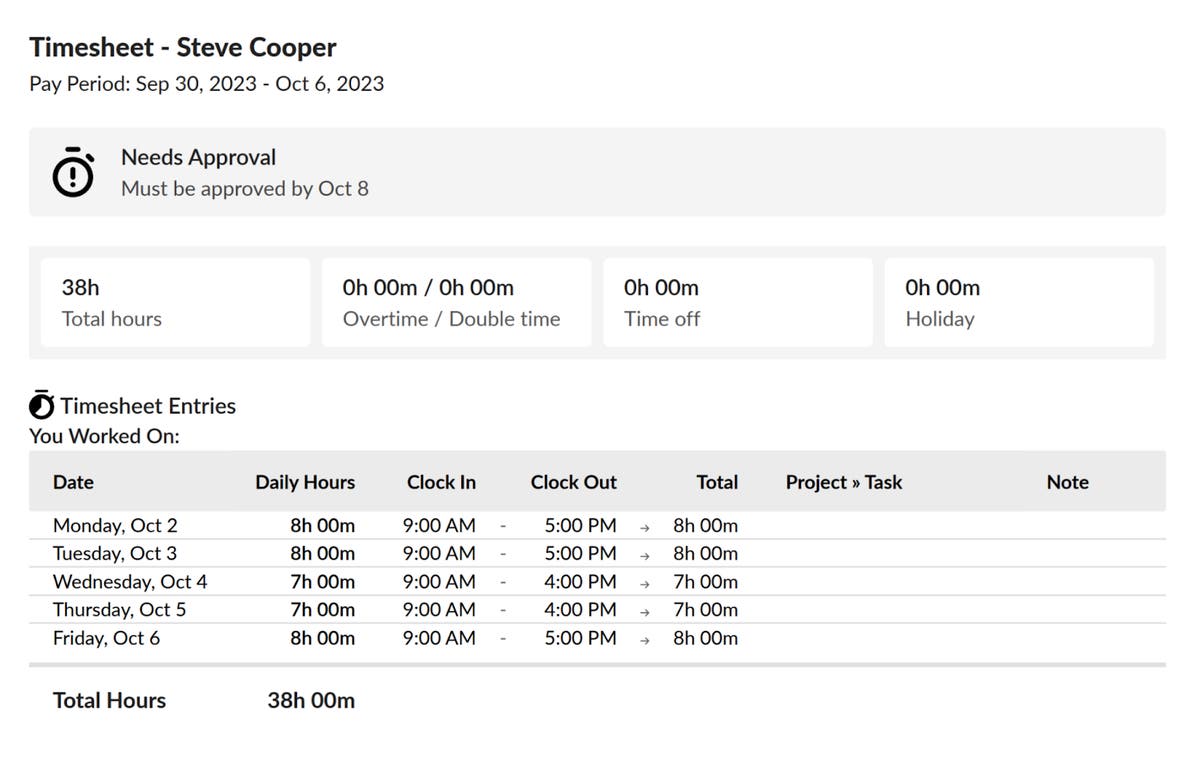The height and width of the screenshot is (757, 1200).
Task: Select the Holiday summary card
Action: pos(1019,301)
